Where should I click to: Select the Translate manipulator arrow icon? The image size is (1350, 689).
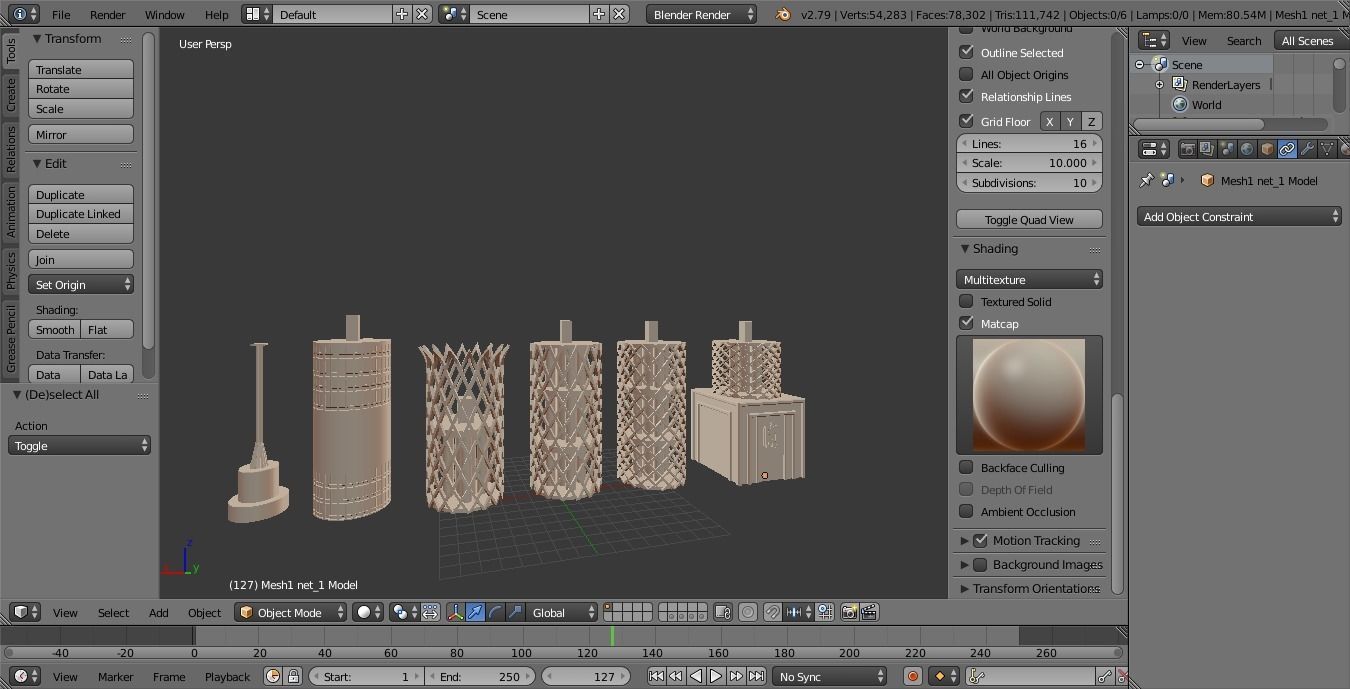coord(475,612)
